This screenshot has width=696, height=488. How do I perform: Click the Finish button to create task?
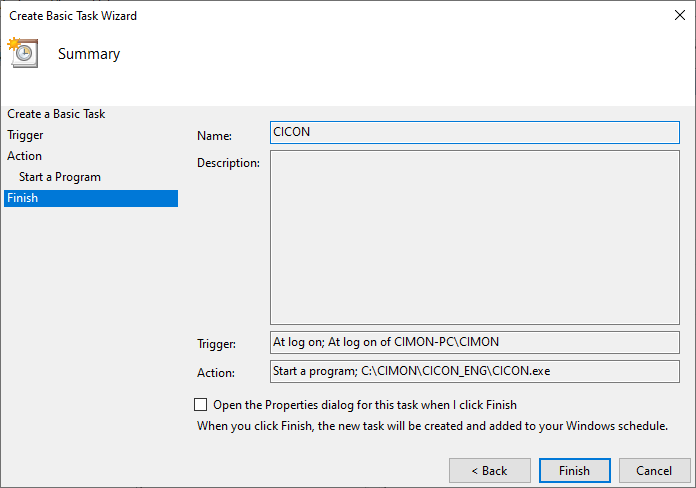[x=574, y=470]
